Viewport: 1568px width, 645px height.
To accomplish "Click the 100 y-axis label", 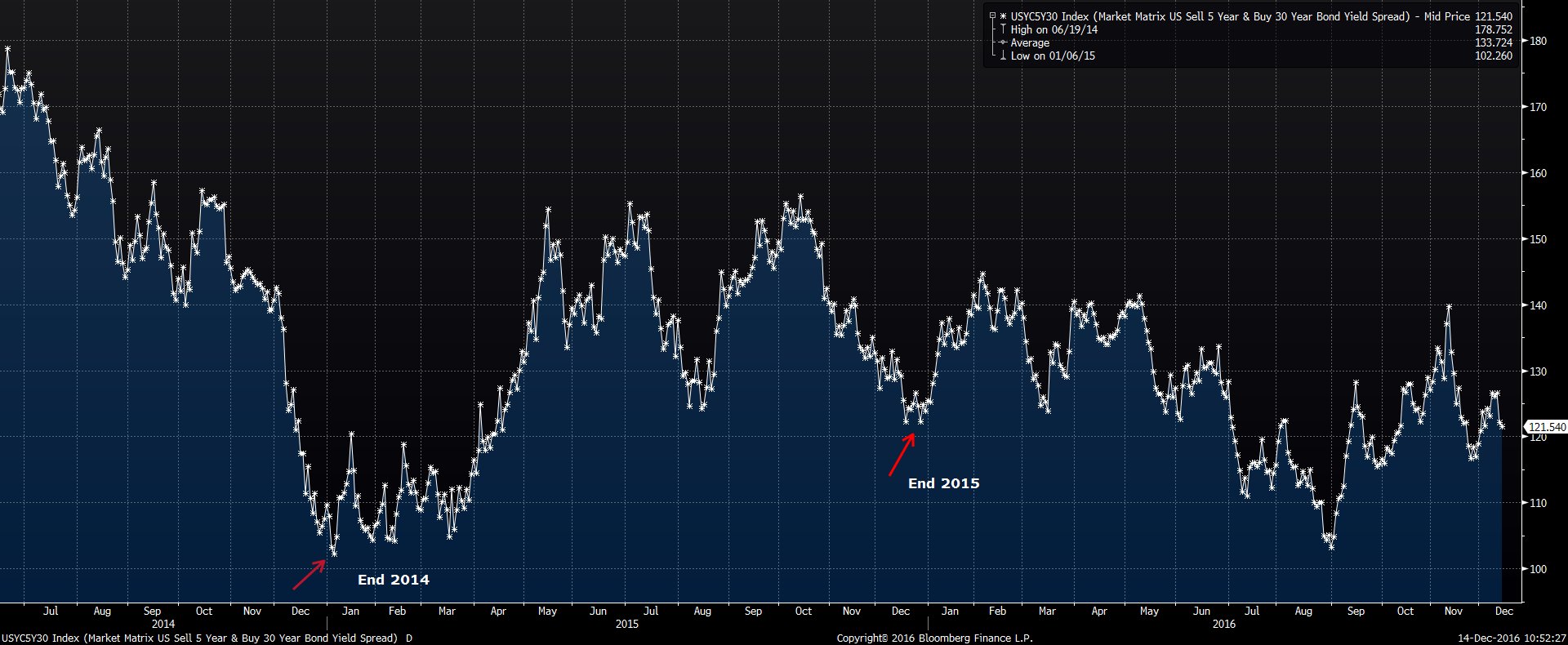I will 1538,569.
